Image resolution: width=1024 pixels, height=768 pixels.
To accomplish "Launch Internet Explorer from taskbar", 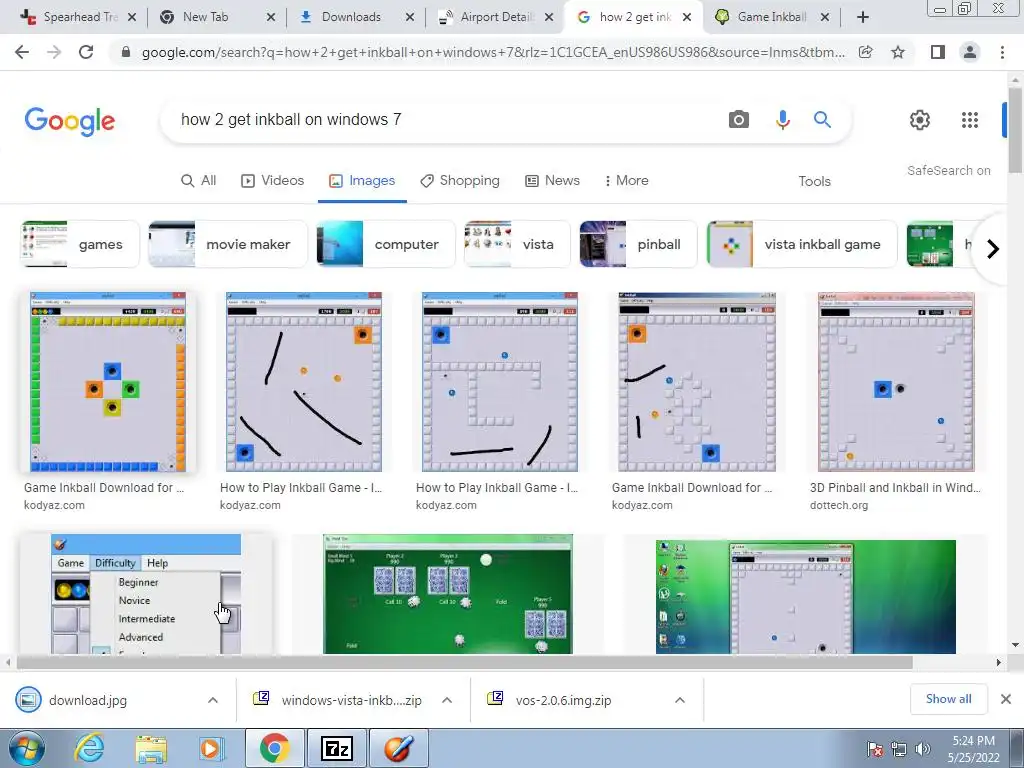I will pyautogui.click(x=88, y=748).
